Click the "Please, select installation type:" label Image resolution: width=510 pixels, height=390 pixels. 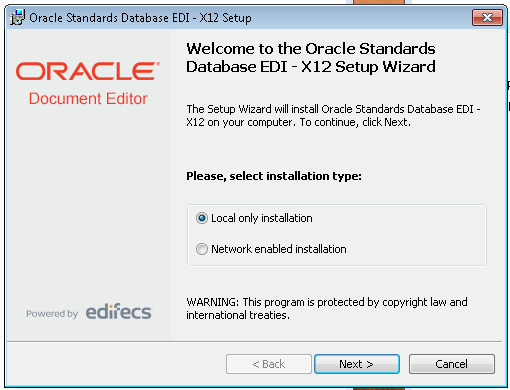click(274, 176)
